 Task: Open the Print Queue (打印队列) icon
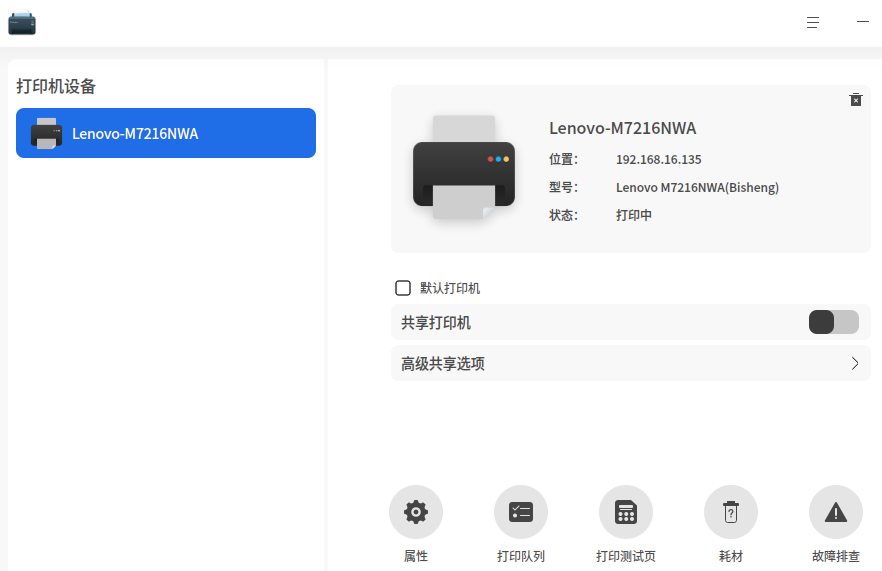coord(521,512)
